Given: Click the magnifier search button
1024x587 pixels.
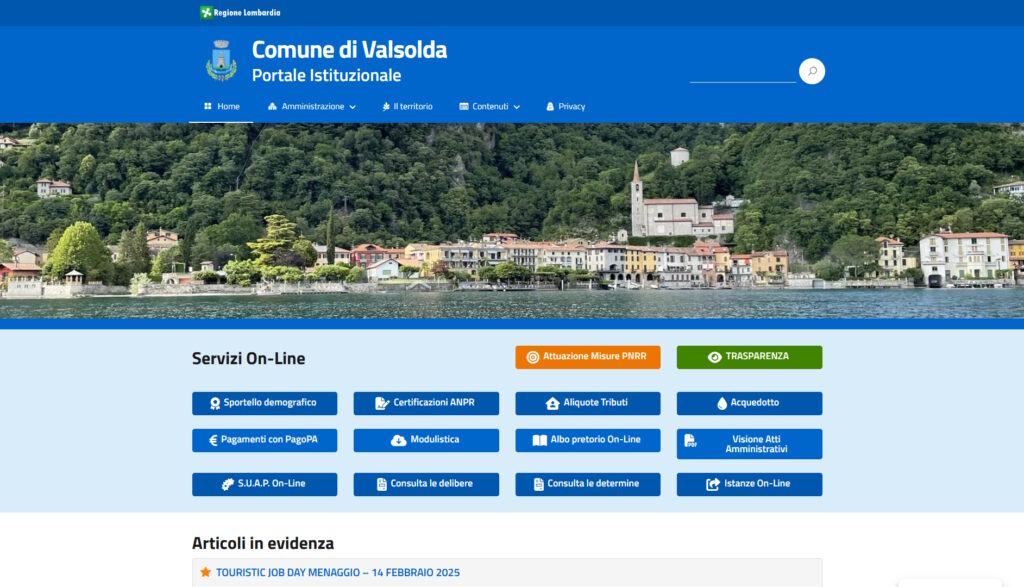Looking at the screenshot, I should click(812, 71).
